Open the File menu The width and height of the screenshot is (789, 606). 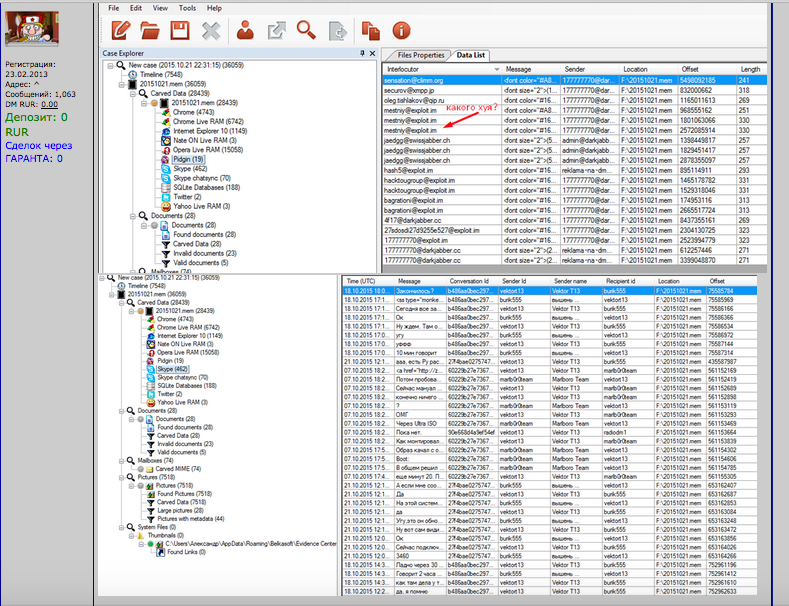pos(114,8)
